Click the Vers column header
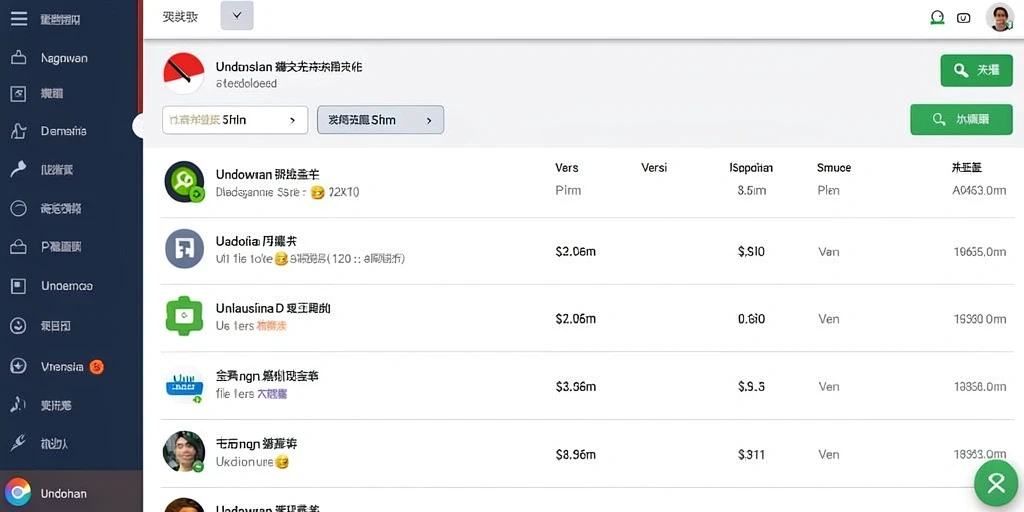This screenshot has width=1024, height=512. pos(566,168)
